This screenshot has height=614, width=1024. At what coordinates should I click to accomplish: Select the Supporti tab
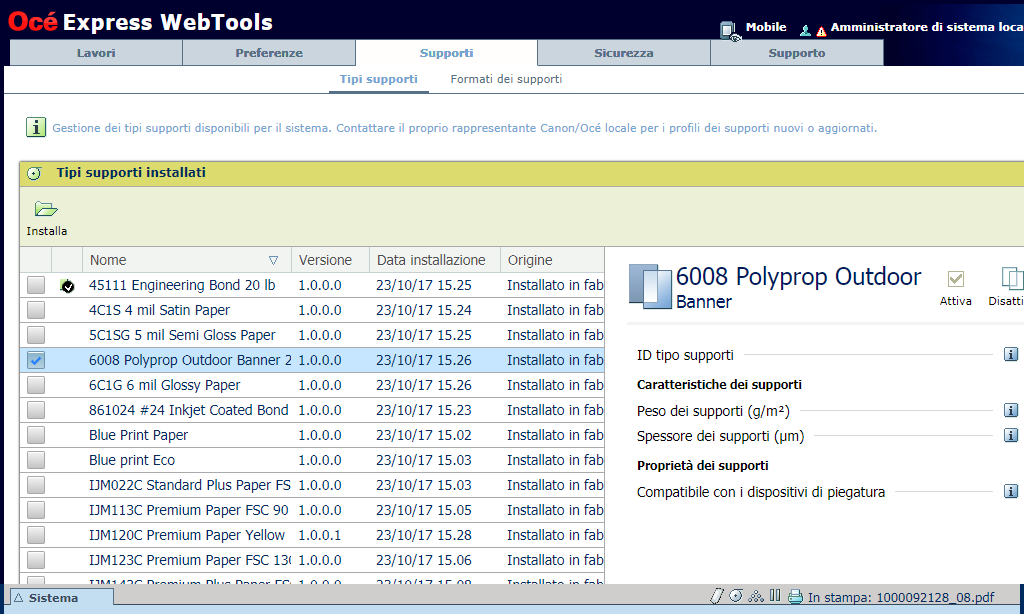pos(446,53)
